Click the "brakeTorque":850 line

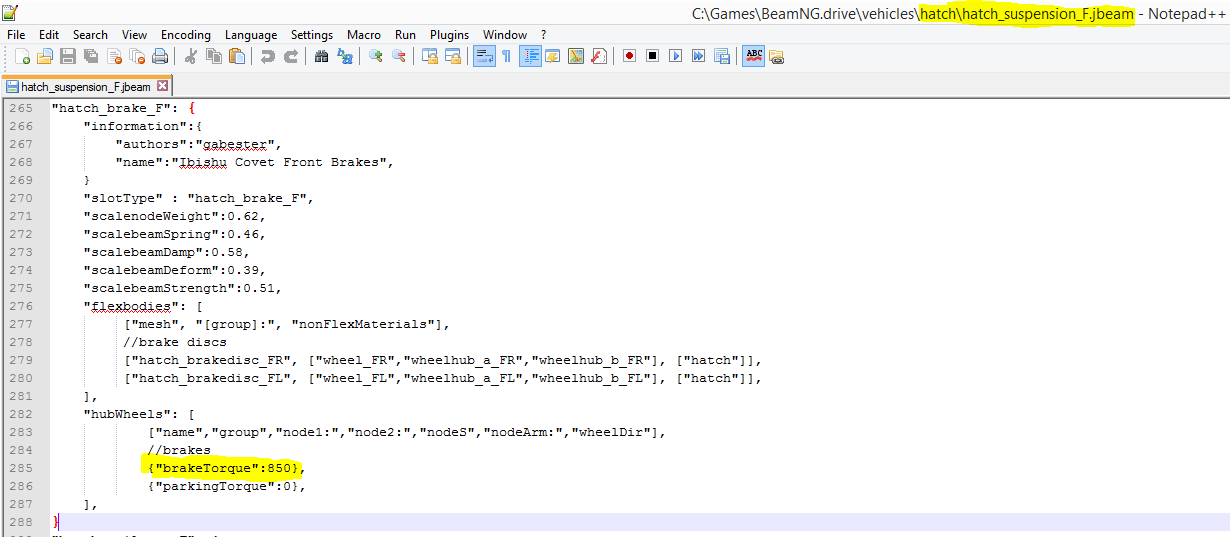(x=225, y=468)
